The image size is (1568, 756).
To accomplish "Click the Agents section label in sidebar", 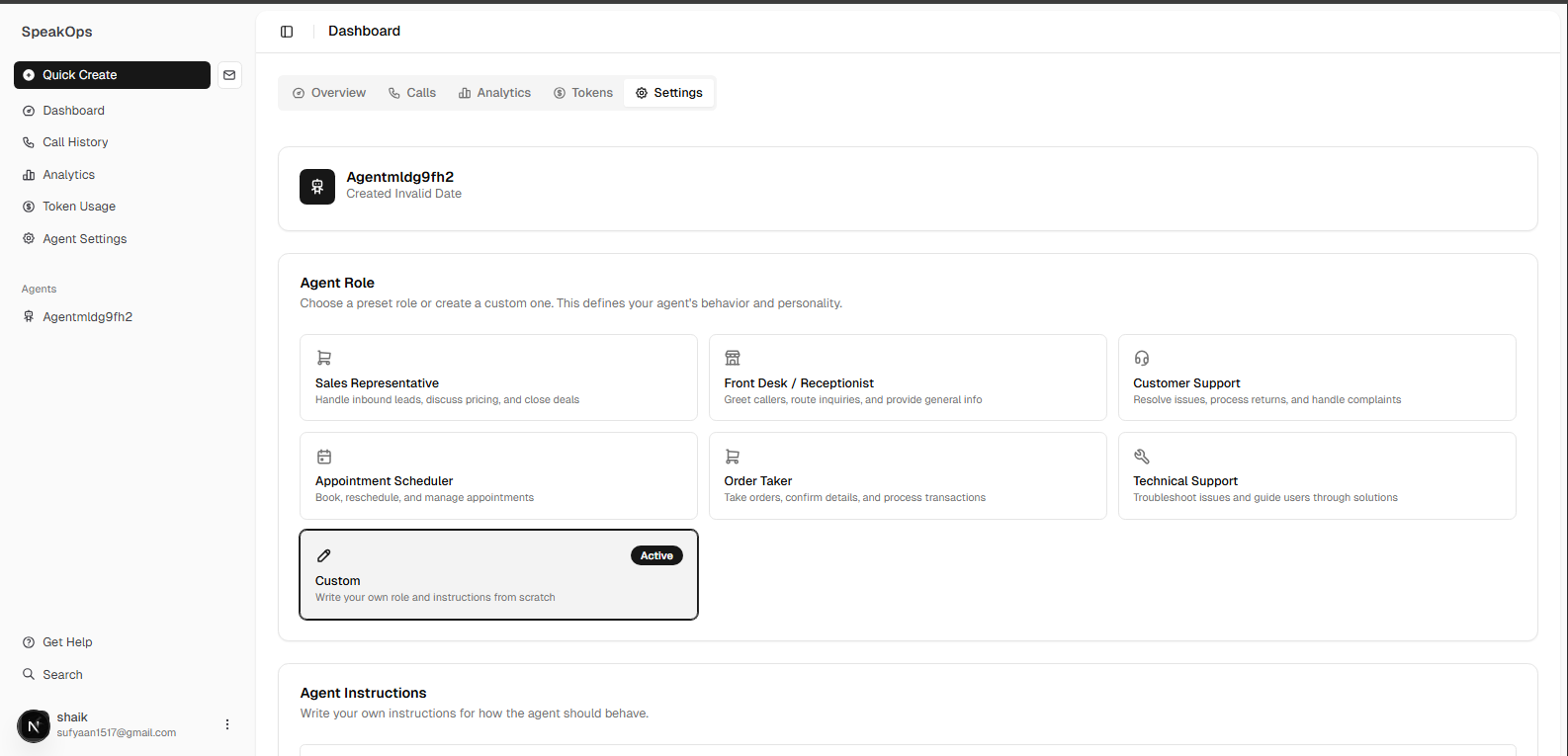I will (40, 290).
